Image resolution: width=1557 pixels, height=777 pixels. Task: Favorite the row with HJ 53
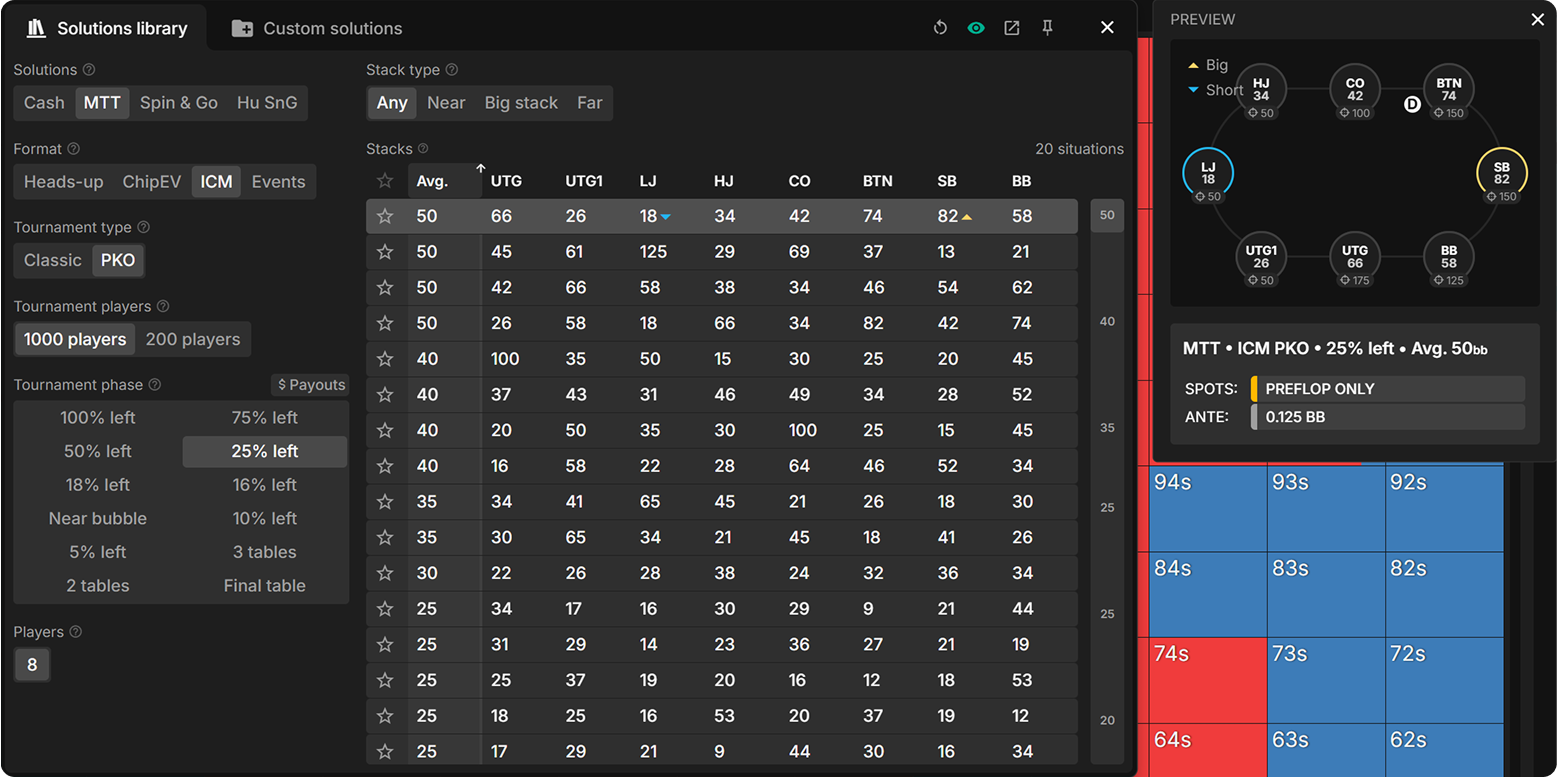(385, 716)
